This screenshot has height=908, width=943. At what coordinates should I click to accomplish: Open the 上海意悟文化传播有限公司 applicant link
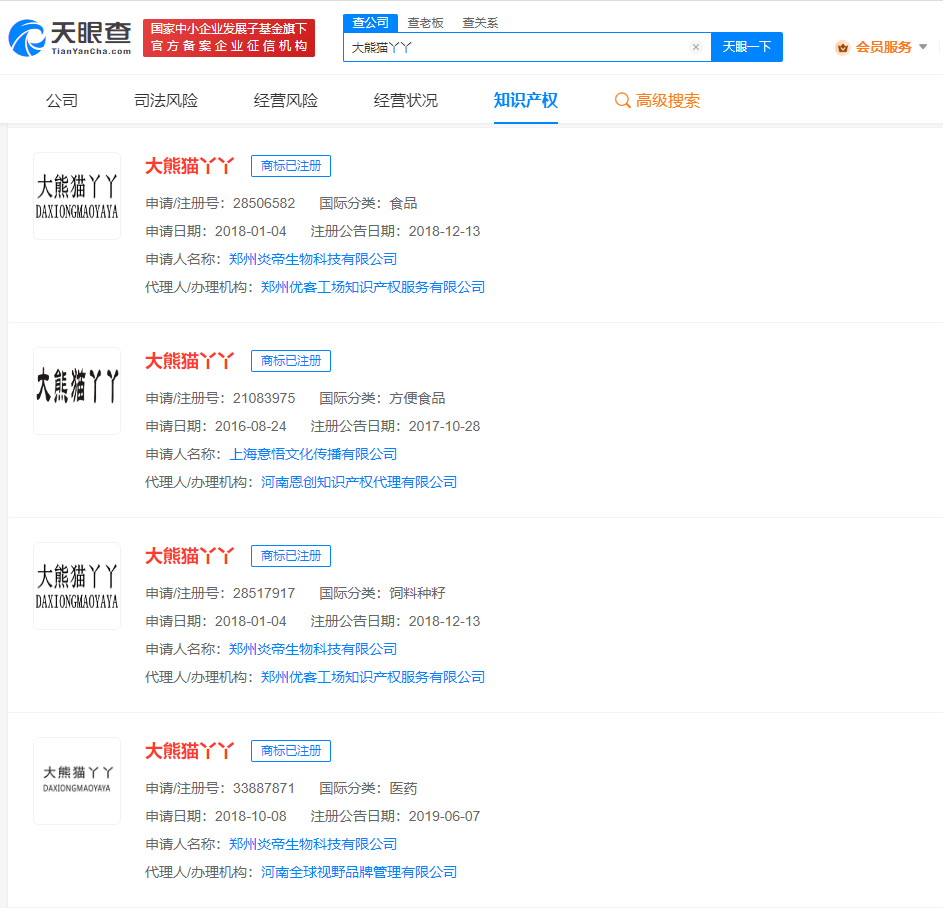point(313,454)
